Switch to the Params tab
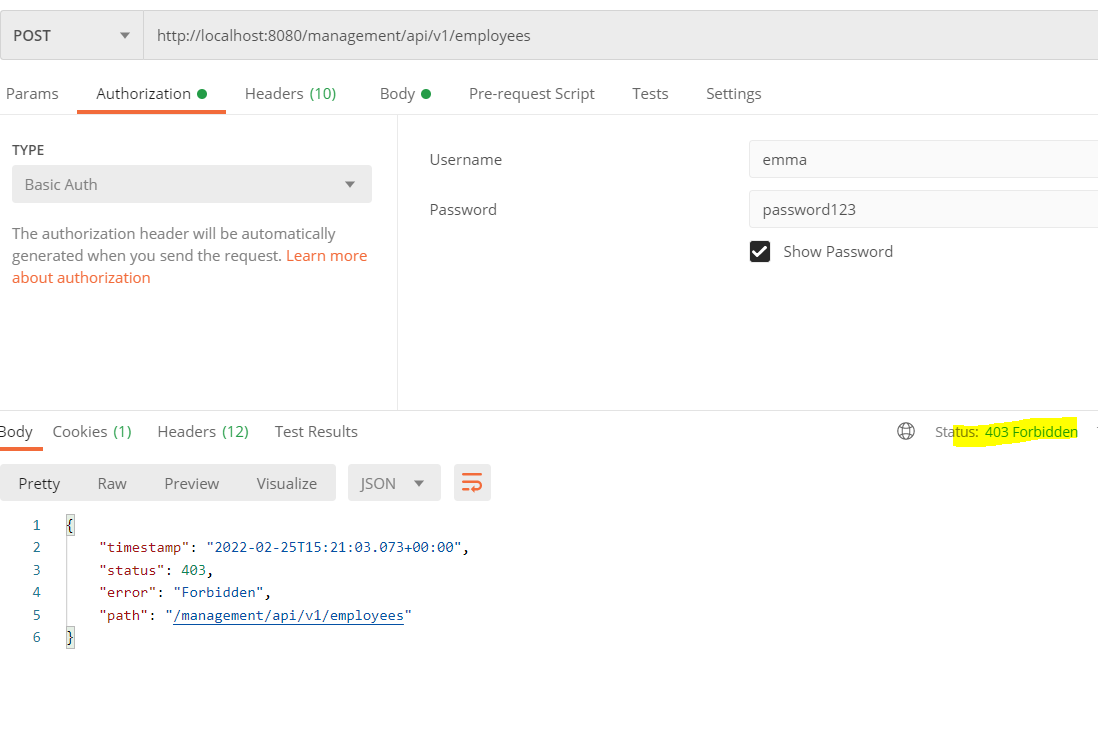Image resolution: width=1098 pixels, height=732 pixels. pos(32,94)
